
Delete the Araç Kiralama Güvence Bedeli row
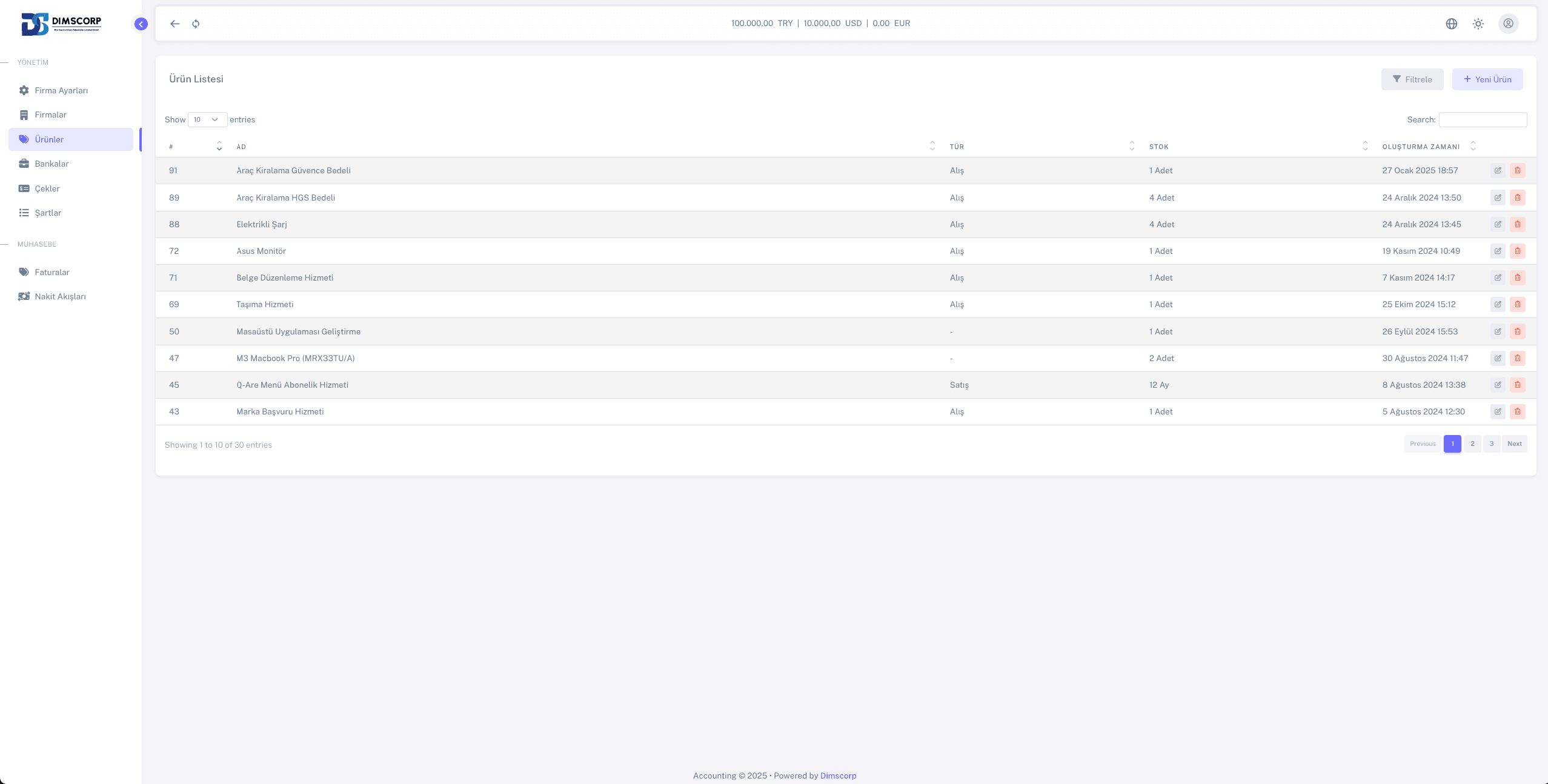click(x=1517, y=170)
